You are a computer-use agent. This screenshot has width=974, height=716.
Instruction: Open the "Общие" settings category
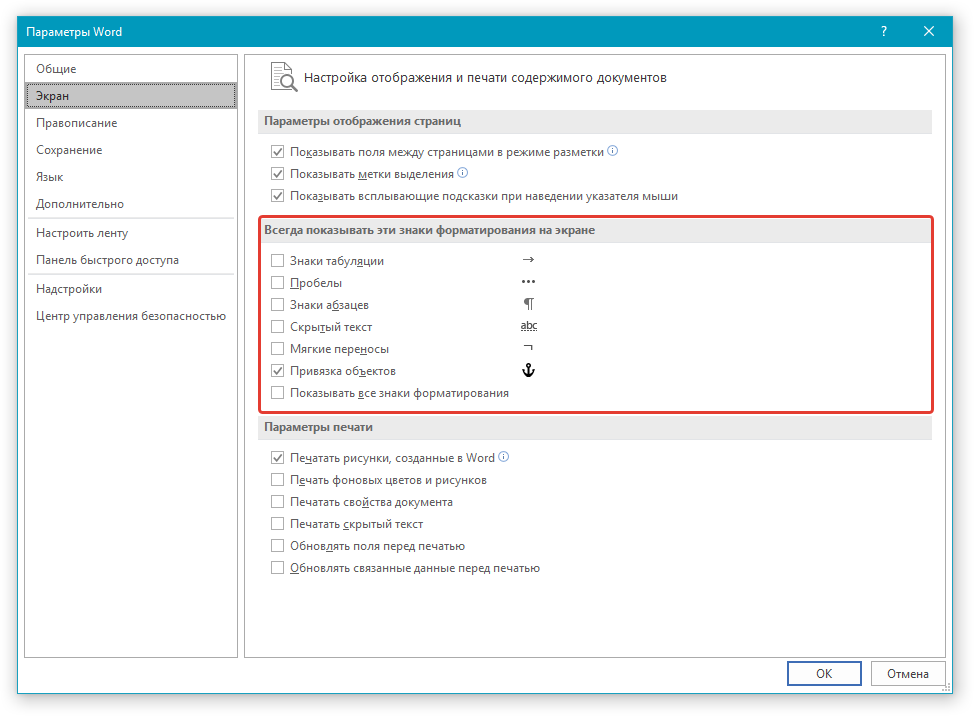56,69
